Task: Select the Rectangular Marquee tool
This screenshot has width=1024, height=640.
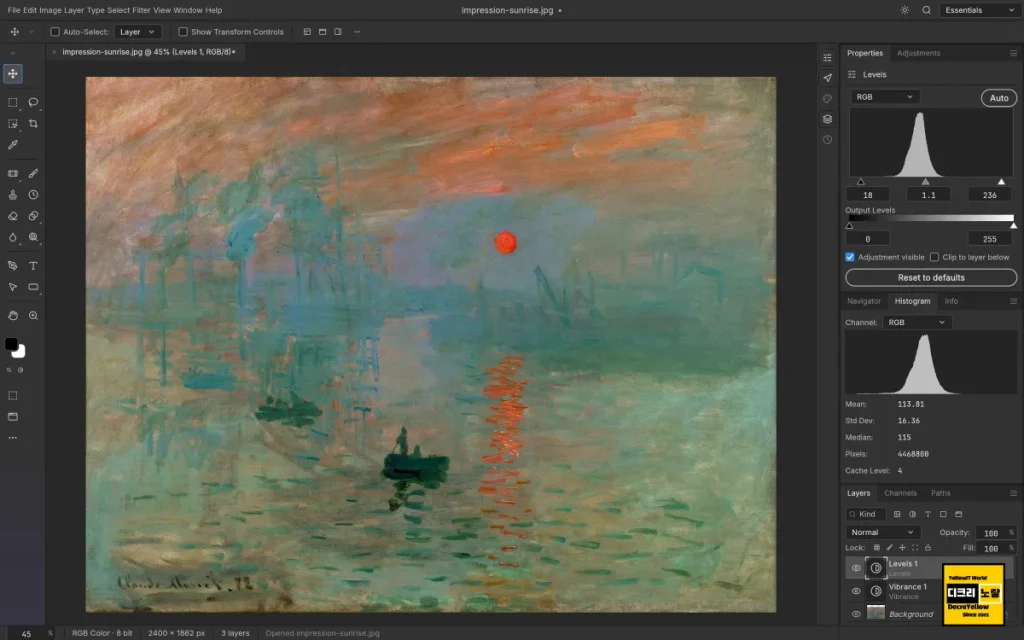Action: (12, 103)
